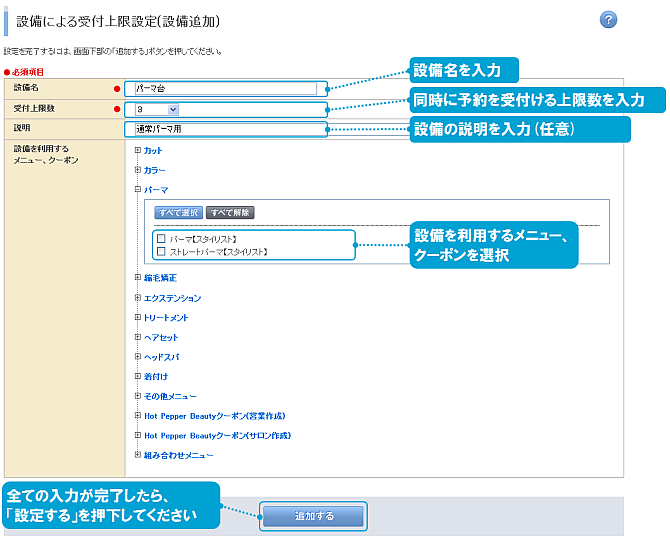Image resolution: width=670 pixels, height=541 pixels.
Task: Expand the トリートメント category
Action: (138, 317)
